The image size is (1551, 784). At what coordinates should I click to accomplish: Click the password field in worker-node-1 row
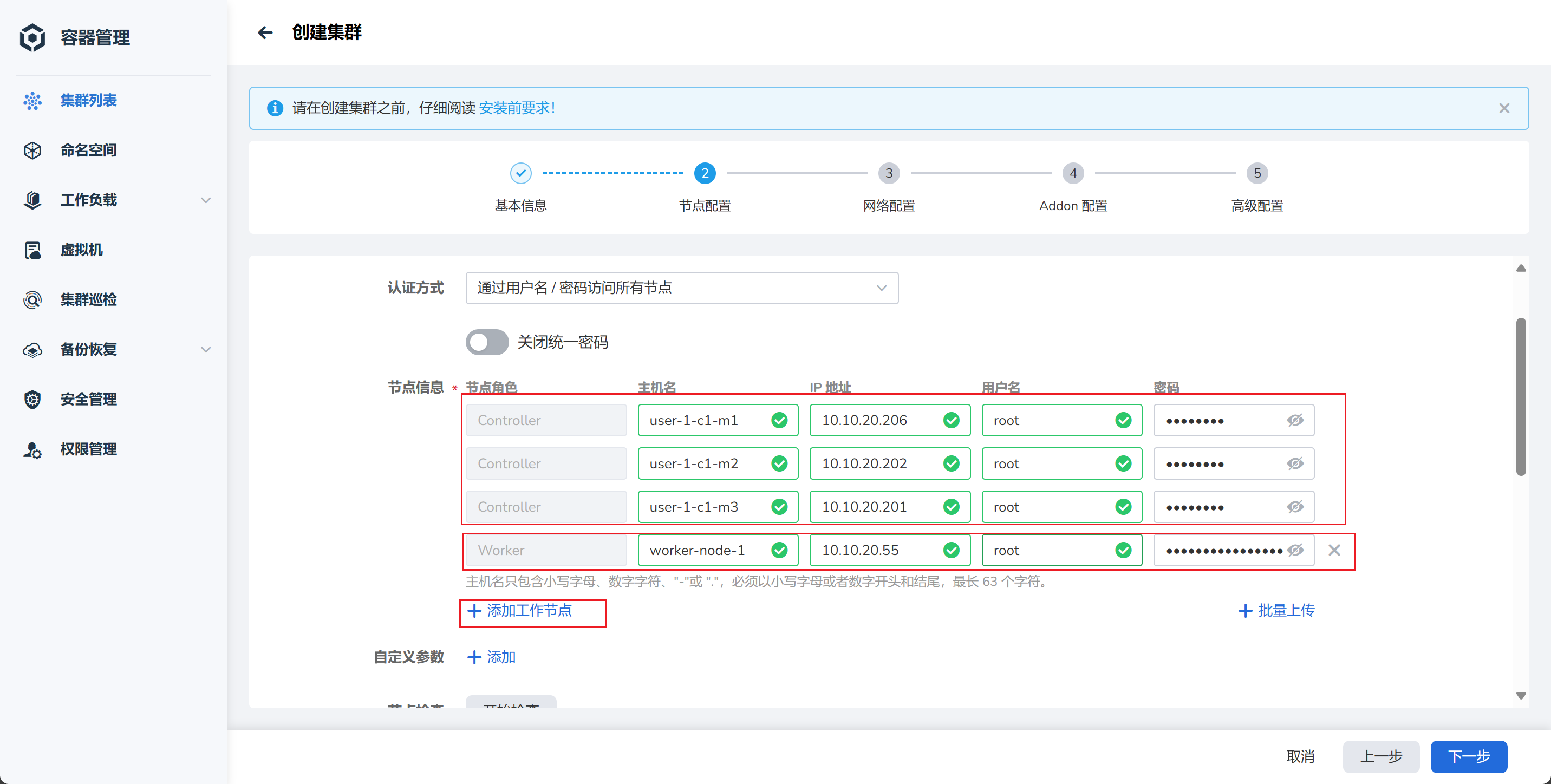pyautogui.click(x=1233, y=550)
